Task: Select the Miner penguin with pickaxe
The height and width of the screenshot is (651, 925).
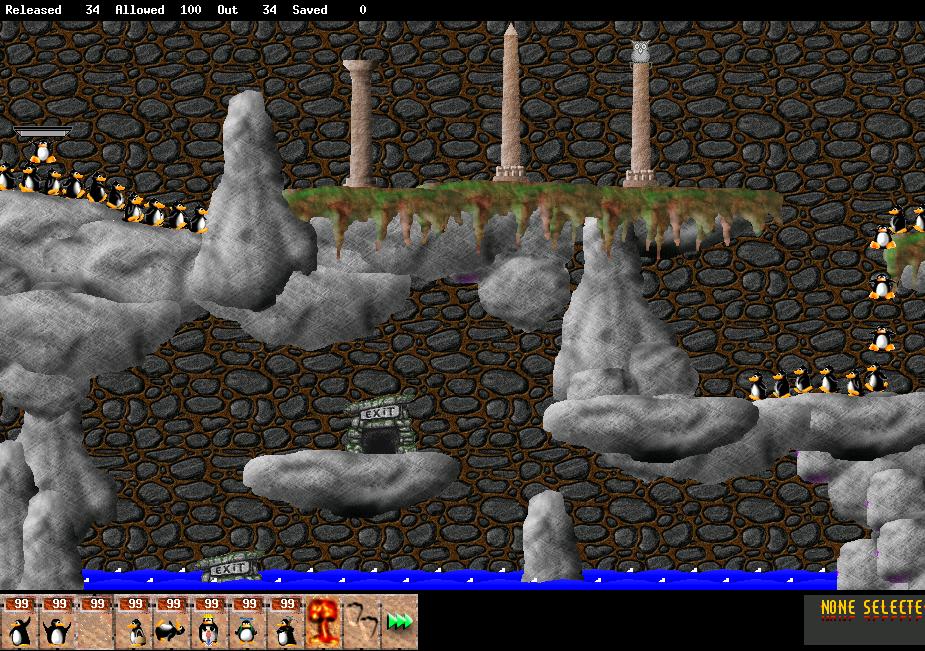Action: [285, 623]
